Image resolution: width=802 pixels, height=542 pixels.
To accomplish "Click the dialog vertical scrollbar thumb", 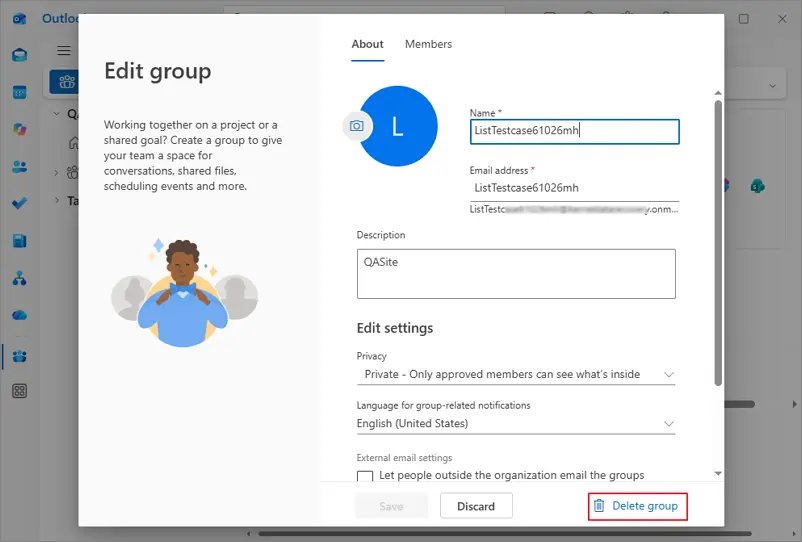I will pyautogui.click(x=718, y=243).
